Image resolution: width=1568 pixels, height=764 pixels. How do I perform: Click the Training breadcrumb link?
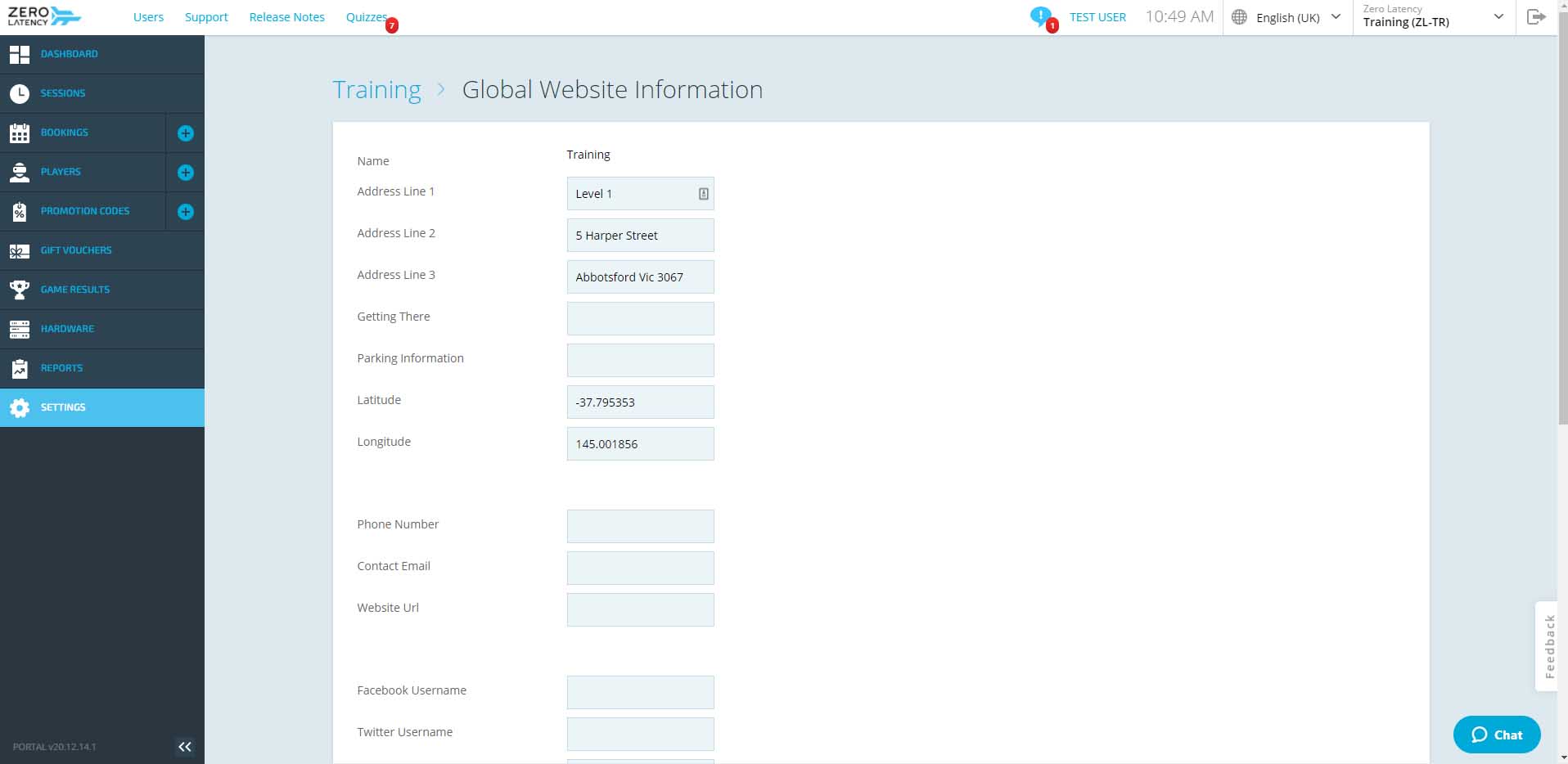coord(376,89)
